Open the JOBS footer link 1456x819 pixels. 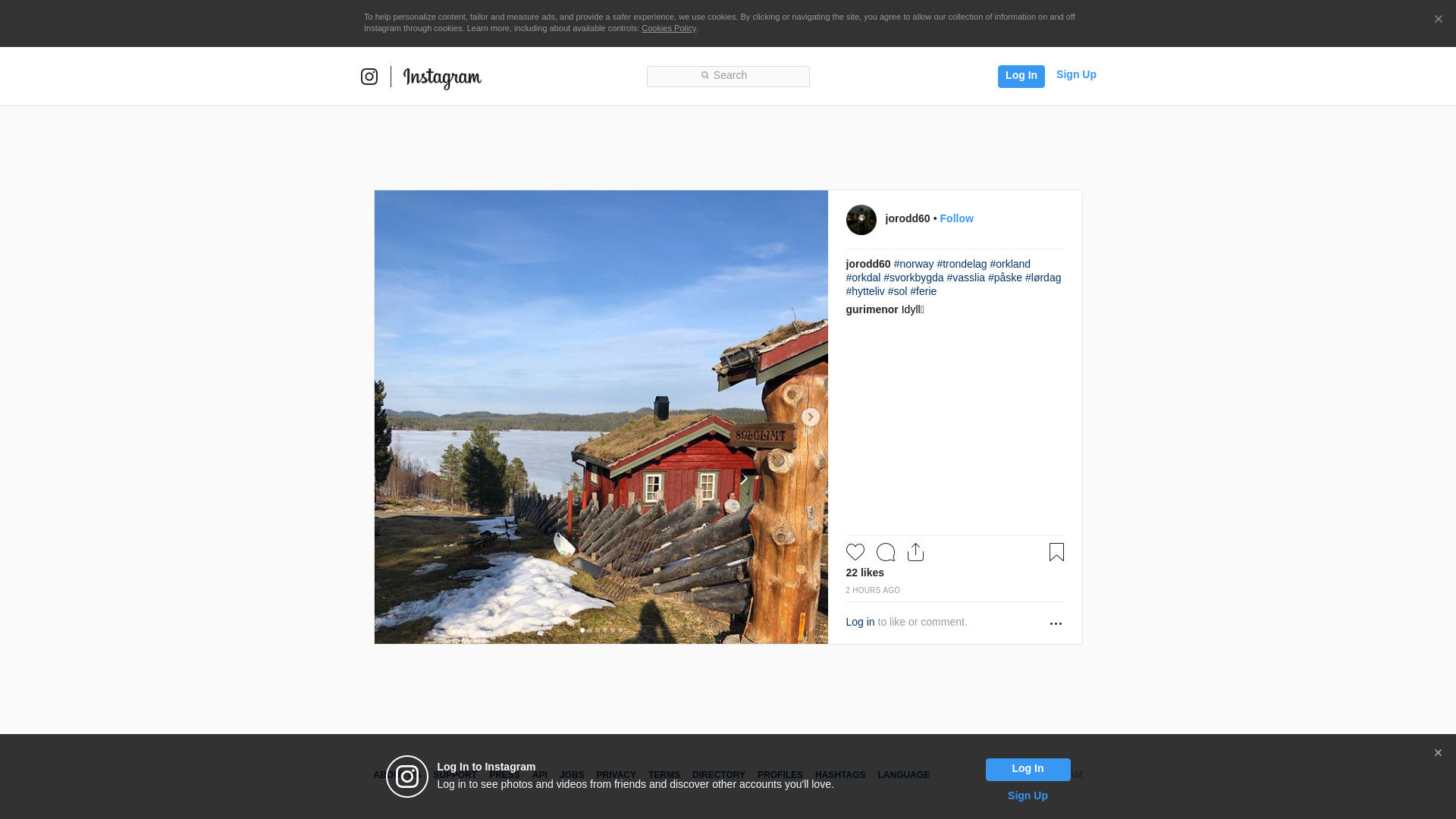click(572, 775)
